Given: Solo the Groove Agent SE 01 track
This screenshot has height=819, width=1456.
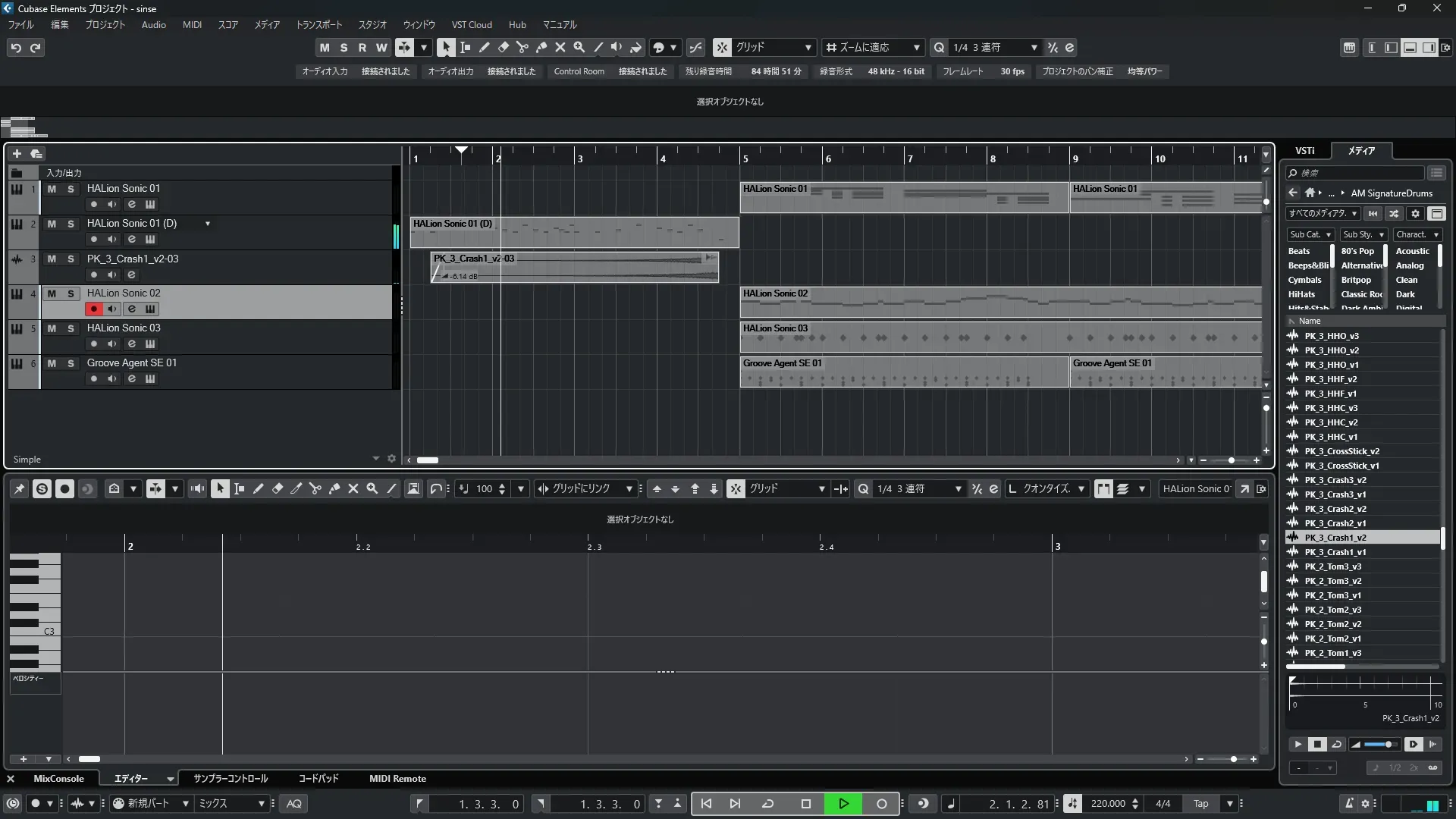Looking at the screenshot, I should (71, 363).
